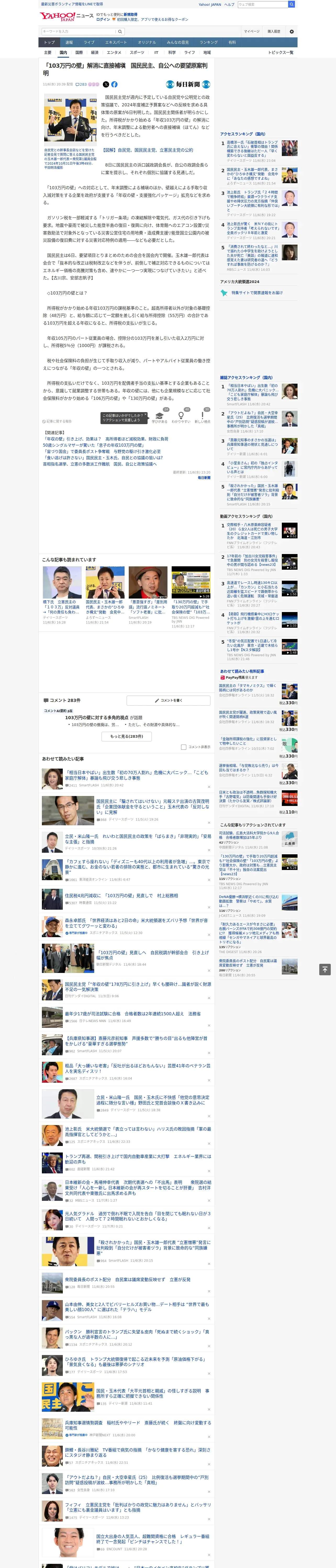The width and height of the screenshot is (336, 1568).
Task: Click the keyword search magnifier icon
Action: [120, 31]
